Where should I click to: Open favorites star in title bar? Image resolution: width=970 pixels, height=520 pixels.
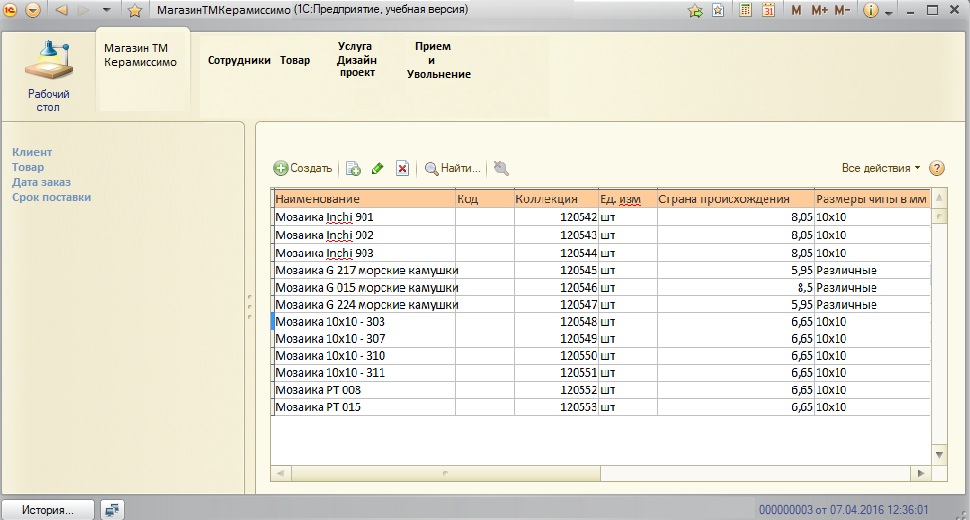[134, 11]
